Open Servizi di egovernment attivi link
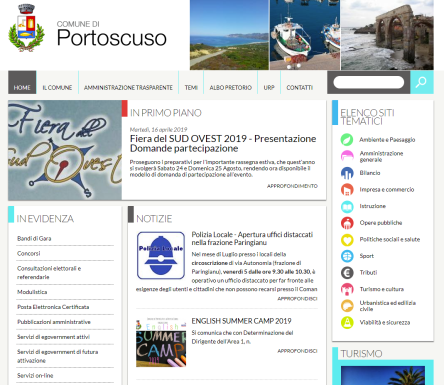The width and height of the screenshot is (444, 385). tap(54, 337)
